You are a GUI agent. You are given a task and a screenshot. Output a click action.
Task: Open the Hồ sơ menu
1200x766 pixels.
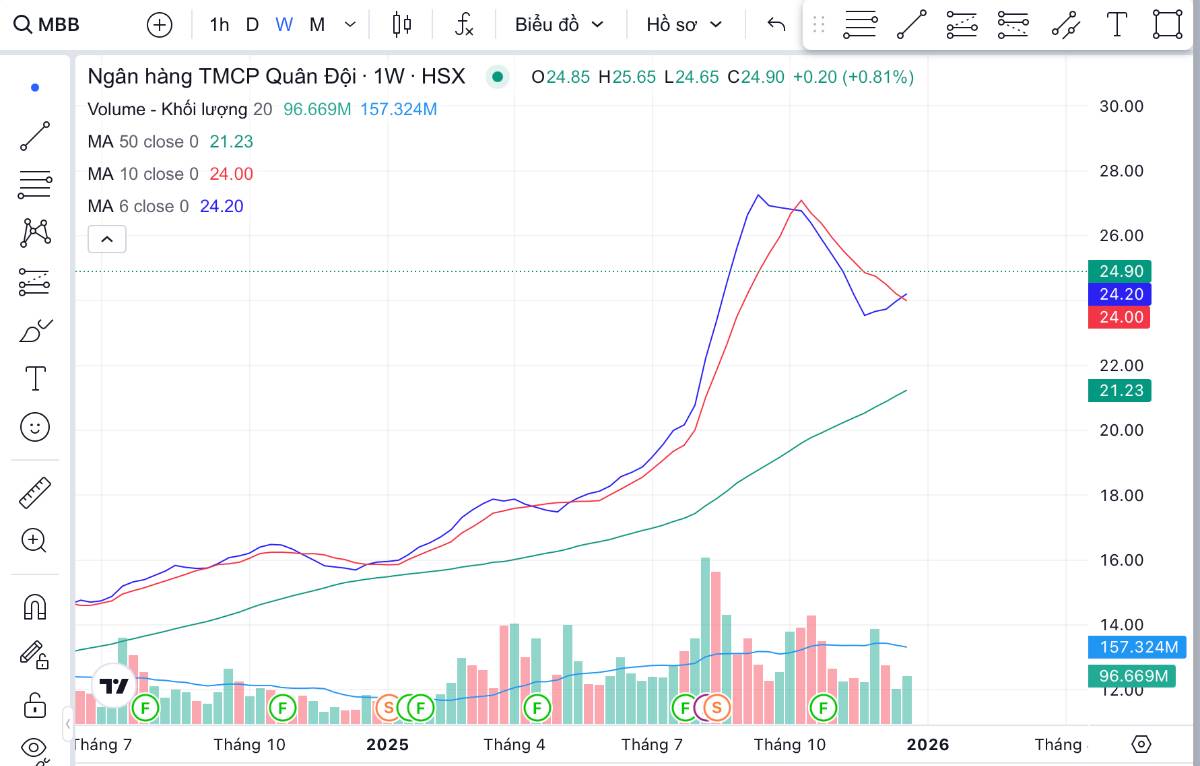[x=685, y=25]
